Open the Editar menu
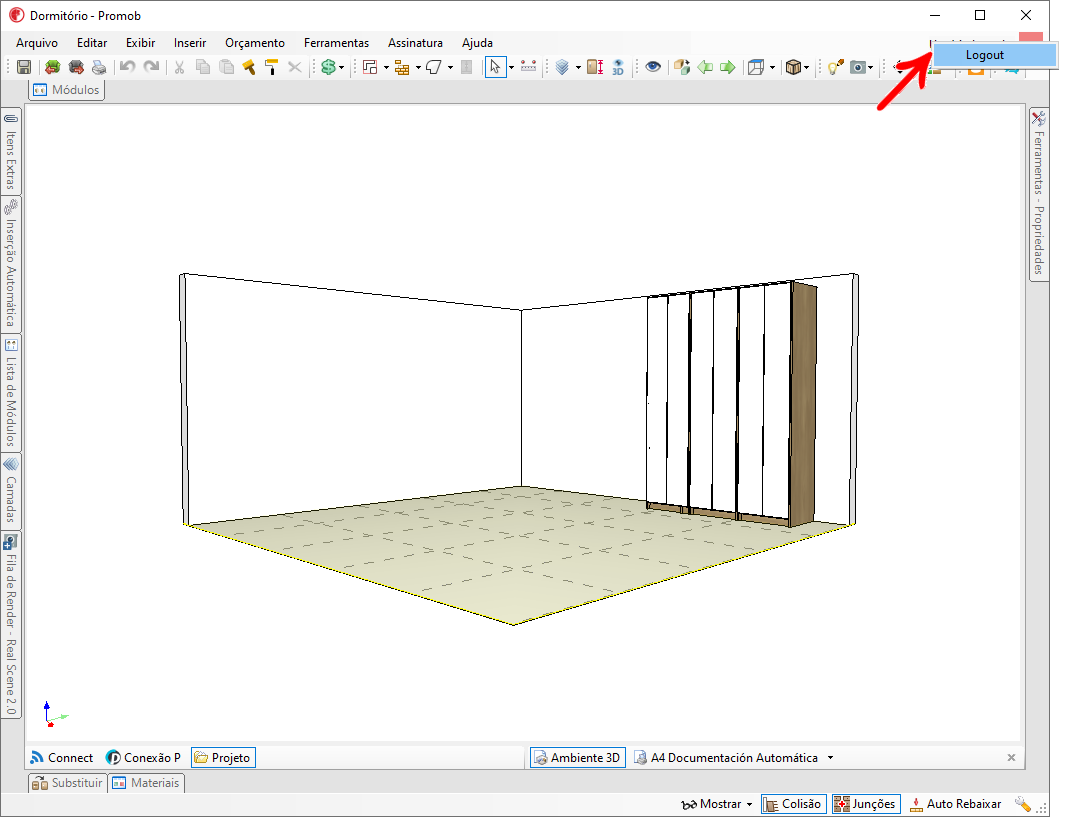The height and width of the screenshot is (835, 1073). click(92, 42)
